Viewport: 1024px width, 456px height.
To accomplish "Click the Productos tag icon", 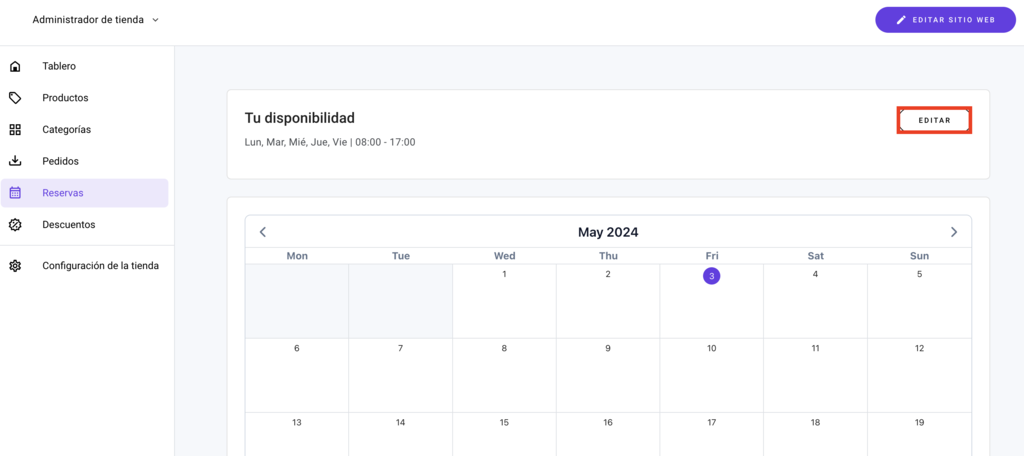I will click(15, 98).
